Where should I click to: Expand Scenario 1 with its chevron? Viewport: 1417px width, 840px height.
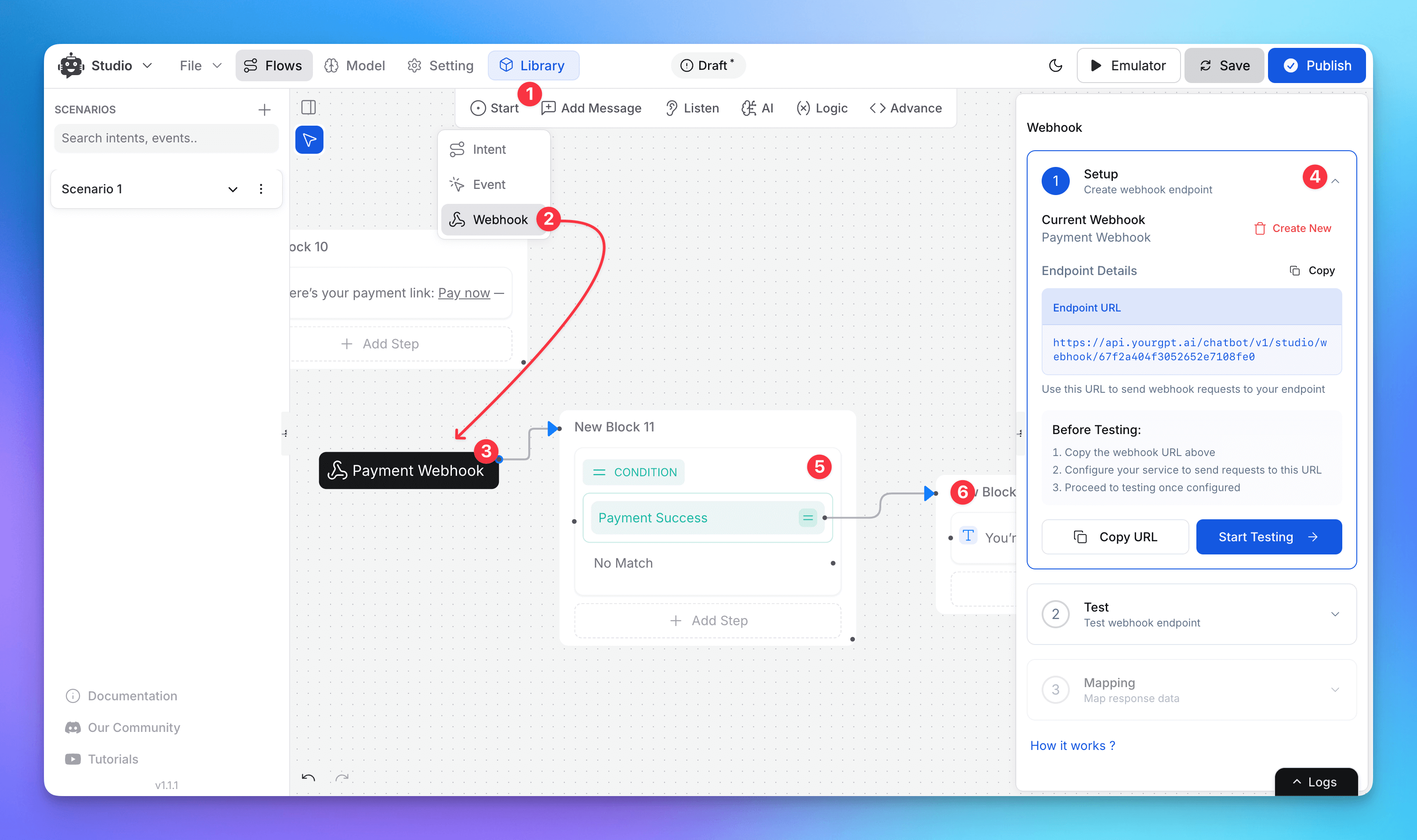(233, 189)
